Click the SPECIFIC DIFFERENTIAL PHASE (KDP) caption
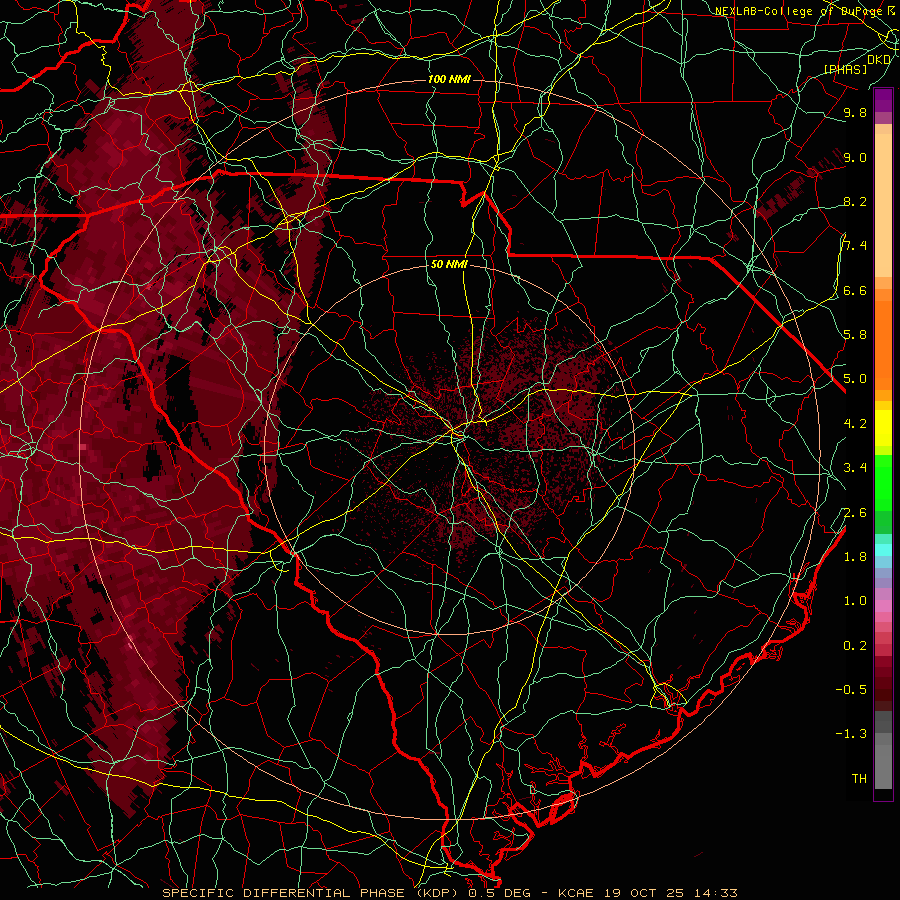This screenshot has height=900, width=900. (x=310, y=893)
